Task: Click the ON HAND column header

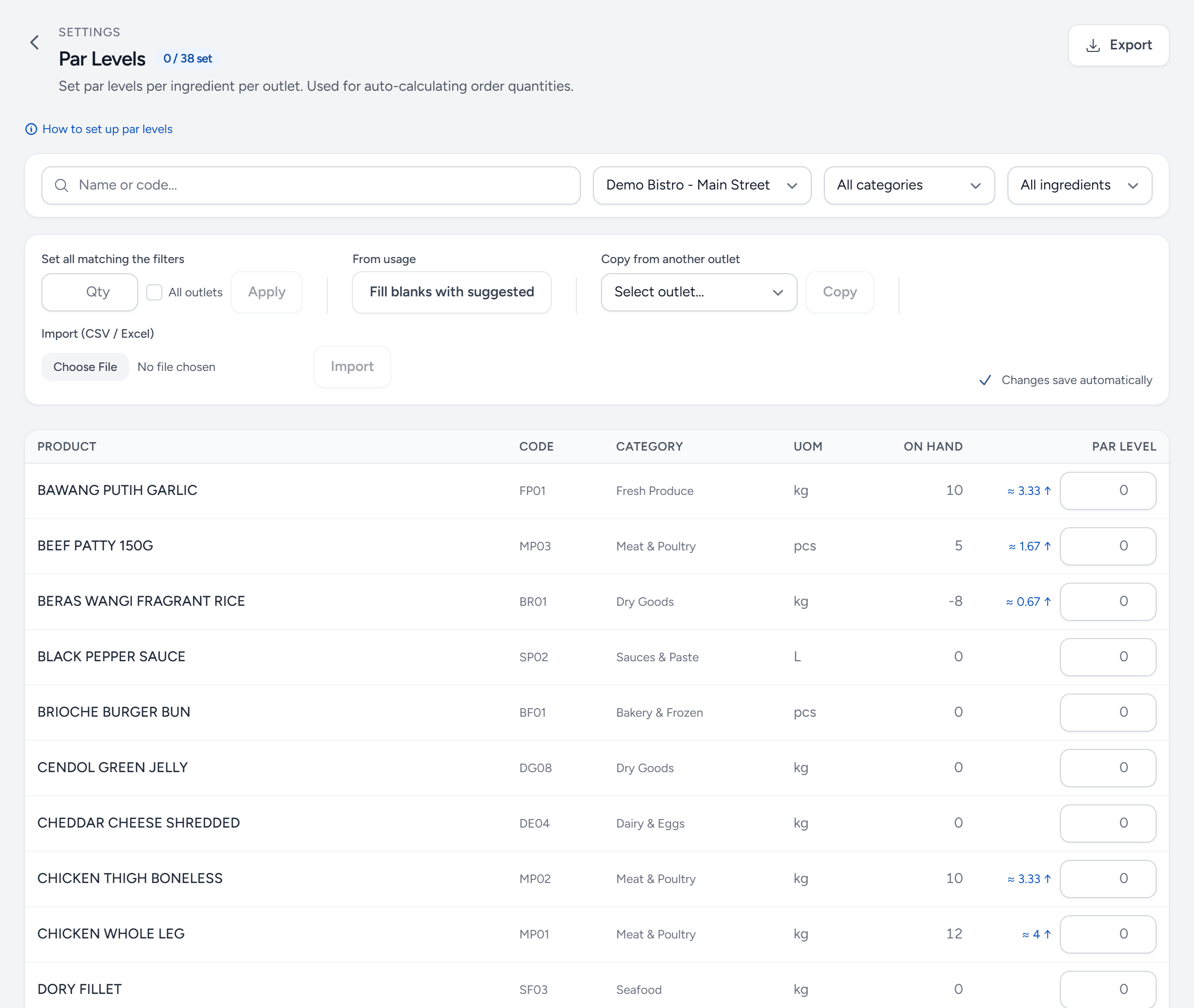Action: click(933, 447)
